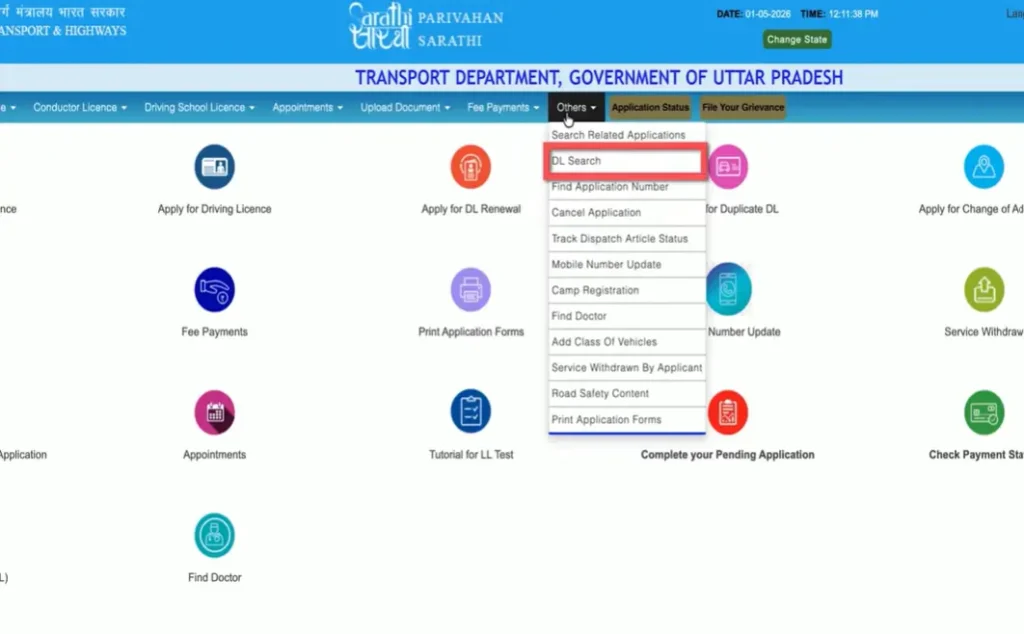Viewport: 1024px width, 634px height.
Task: Expand the Fee Payments nav dropdown
Action: click(503, 107)
